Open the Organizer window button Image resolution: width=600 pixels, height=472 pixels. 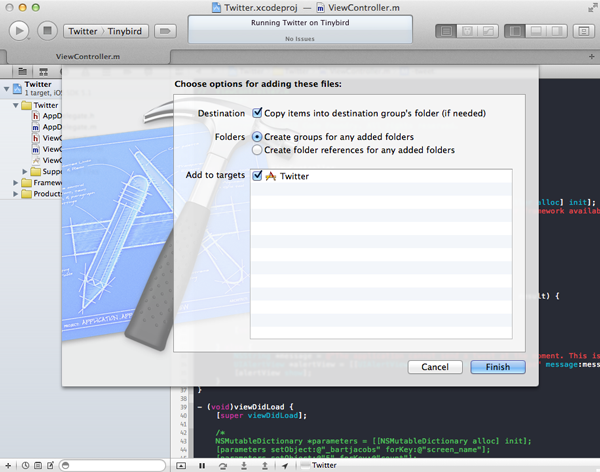(584, 31)
